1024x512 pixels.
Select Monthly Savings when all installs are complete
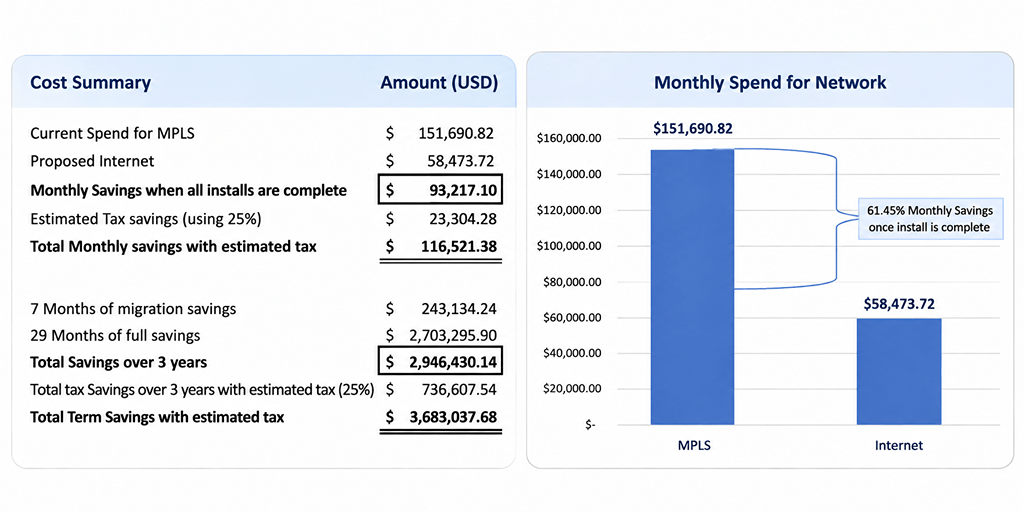[189, 191]
